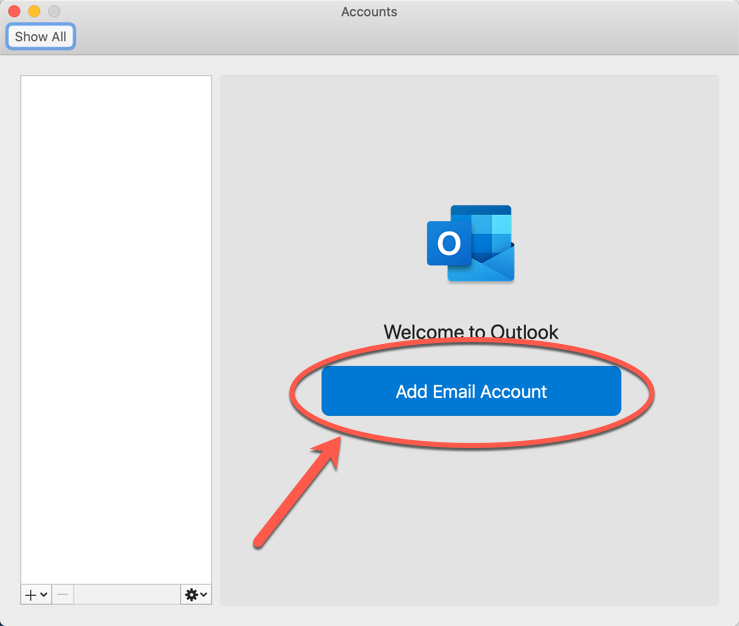
Task: Click the blue O tile in Outlook logo
Action: 449,244
